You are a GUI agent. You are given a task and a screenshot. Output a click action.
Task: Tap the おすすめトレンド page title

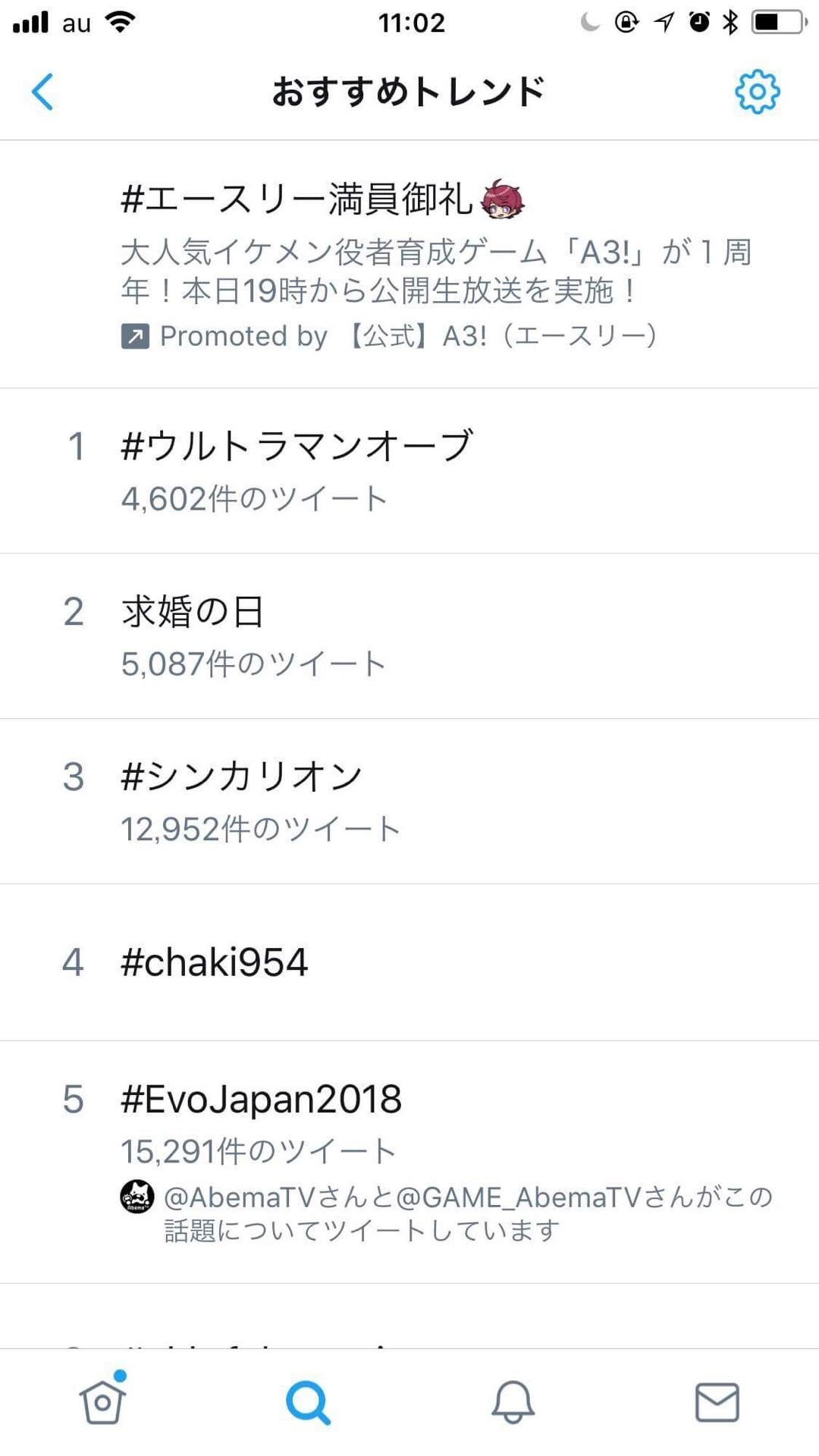point(409,92)
